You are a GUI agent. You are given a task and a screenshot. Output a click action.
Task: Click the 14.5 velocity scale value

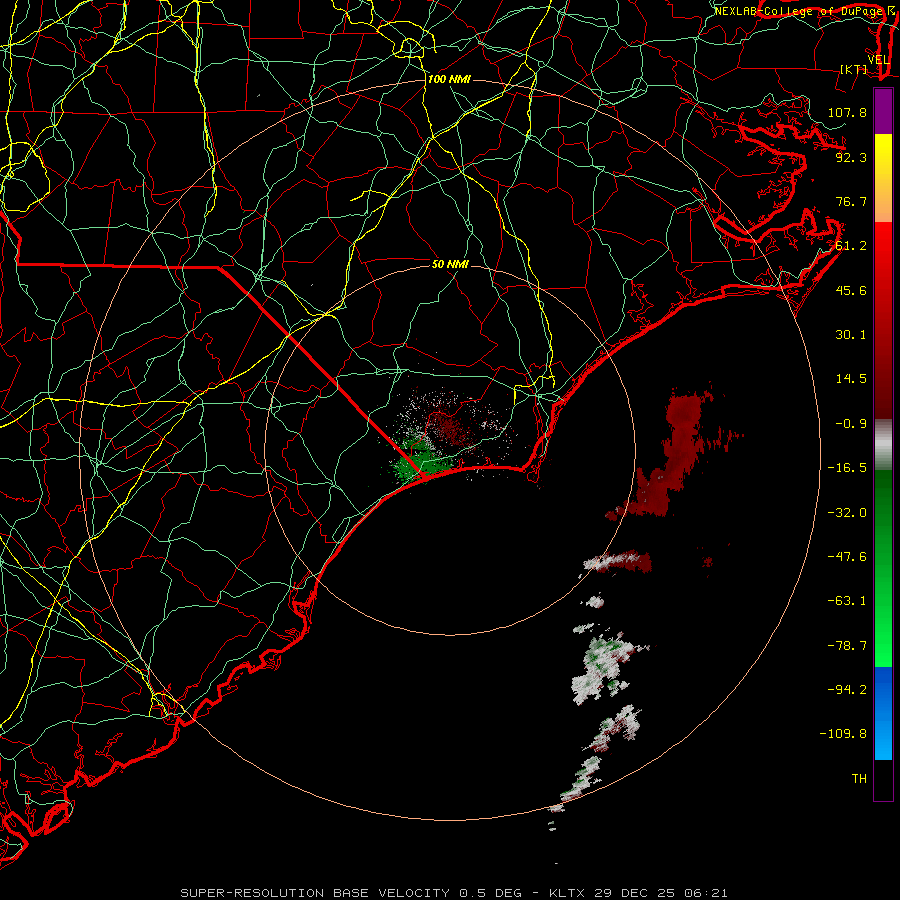pyautogui.click(x=851, y=378)
